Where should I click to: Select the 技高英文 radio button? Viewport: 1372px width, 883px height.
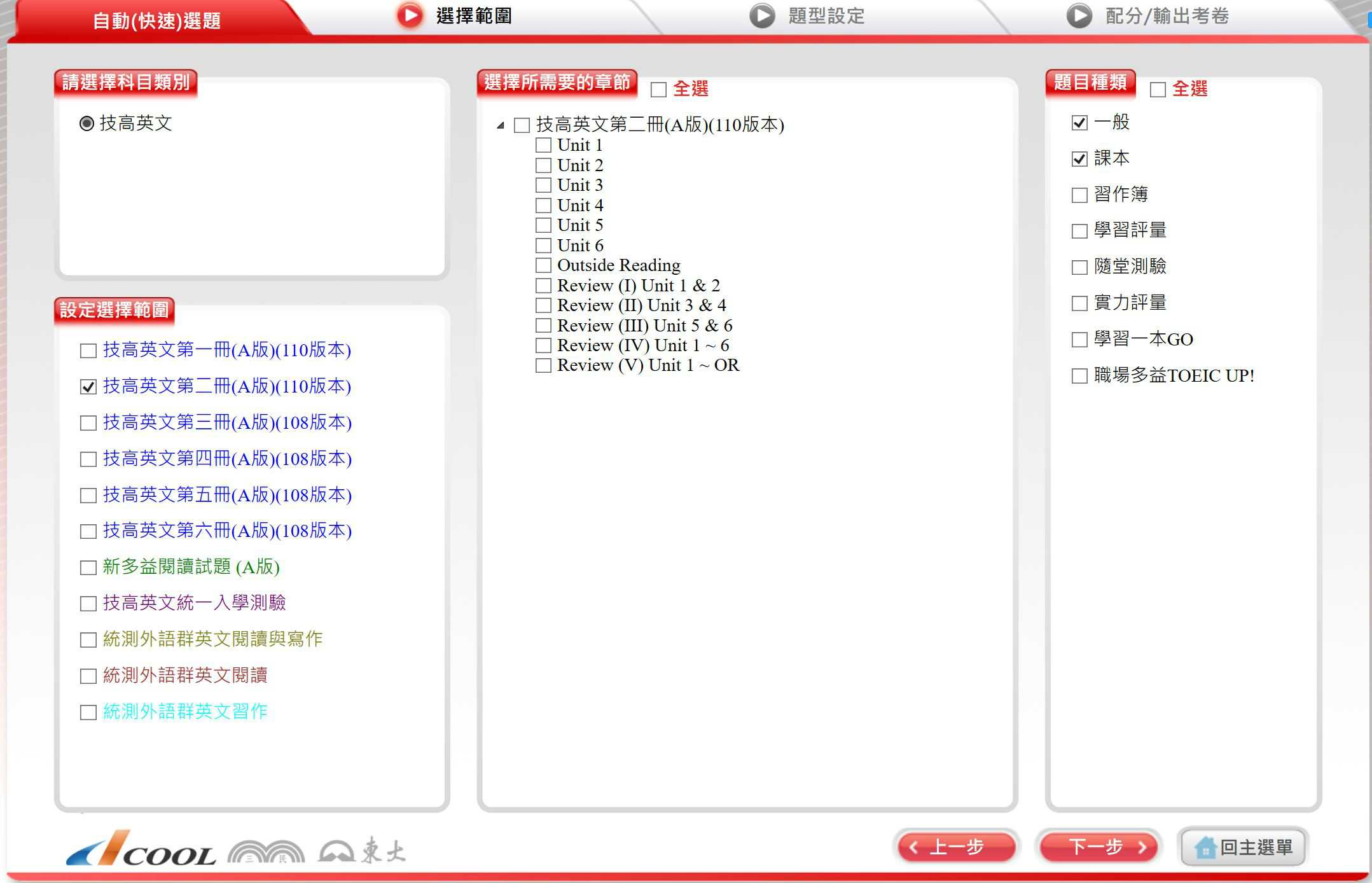(87, 123)
